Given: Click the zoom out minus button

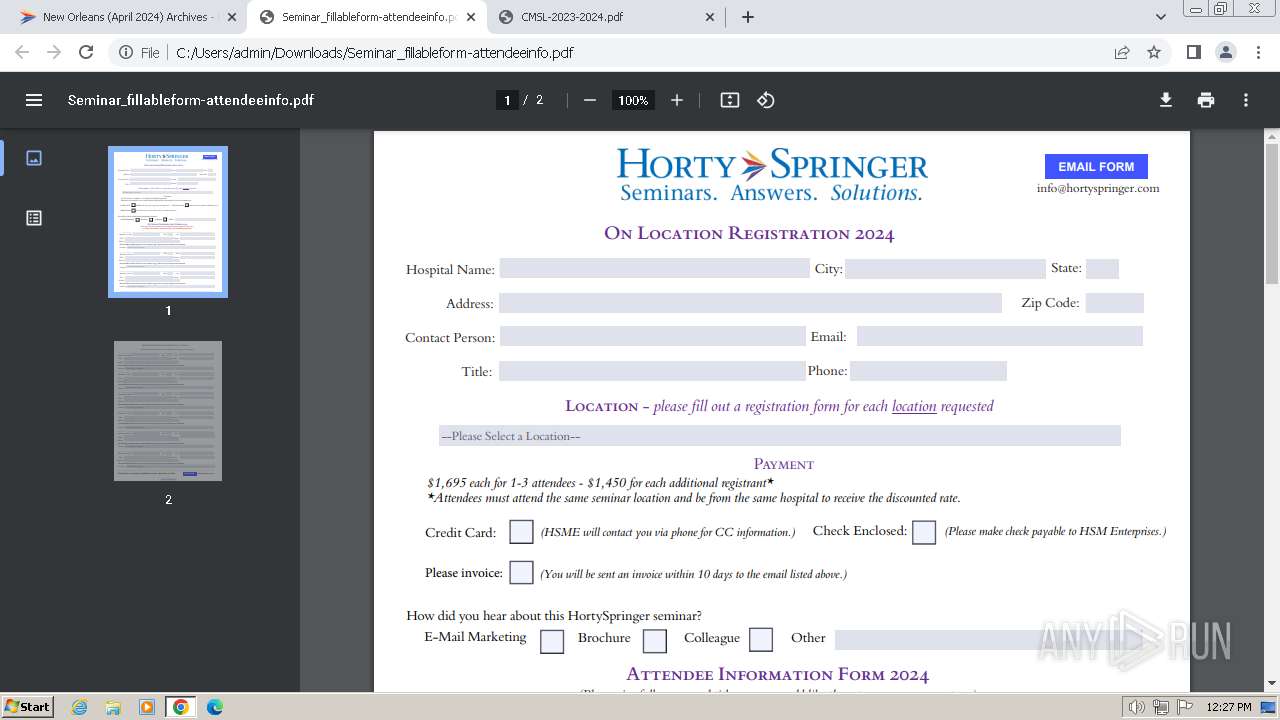Looking at the screenshot, I should (590, 100).
